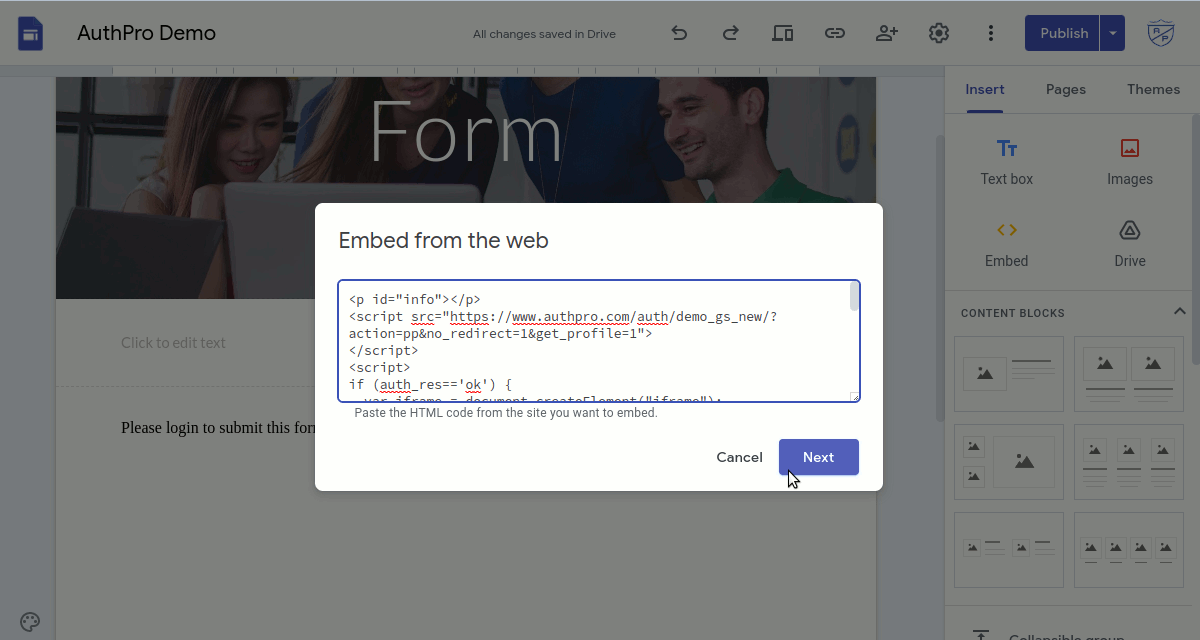Select two small images plus large image block
Viewport: 1200px width, 640px height.
(x=1009, y=462)
